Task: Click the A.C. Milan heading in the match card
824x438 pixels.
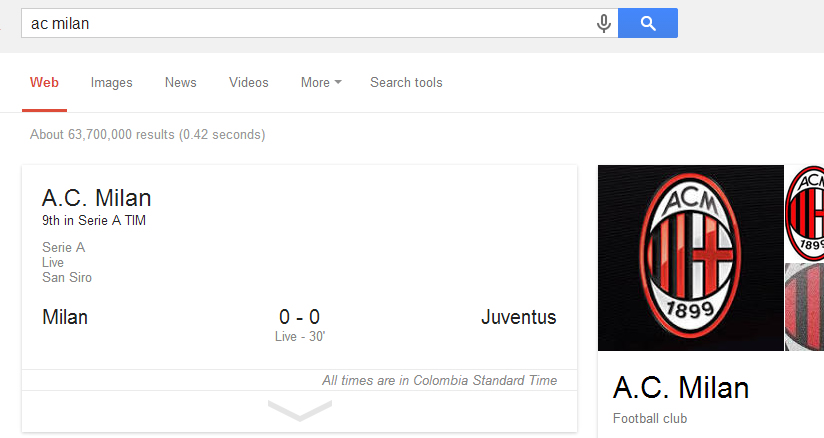Action: click(x=97, y=198)
